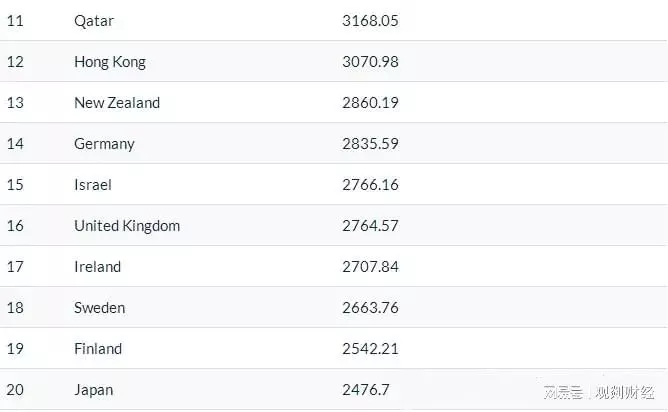668x412 pixels.
Task: Click the Hong Kong row label
Action: [x=110, y=62]
